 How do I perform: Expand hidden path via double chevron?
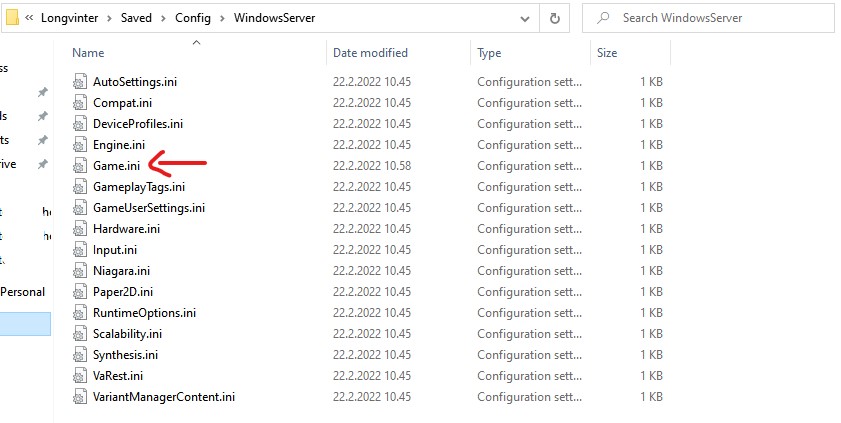click(x=30, y=18)
